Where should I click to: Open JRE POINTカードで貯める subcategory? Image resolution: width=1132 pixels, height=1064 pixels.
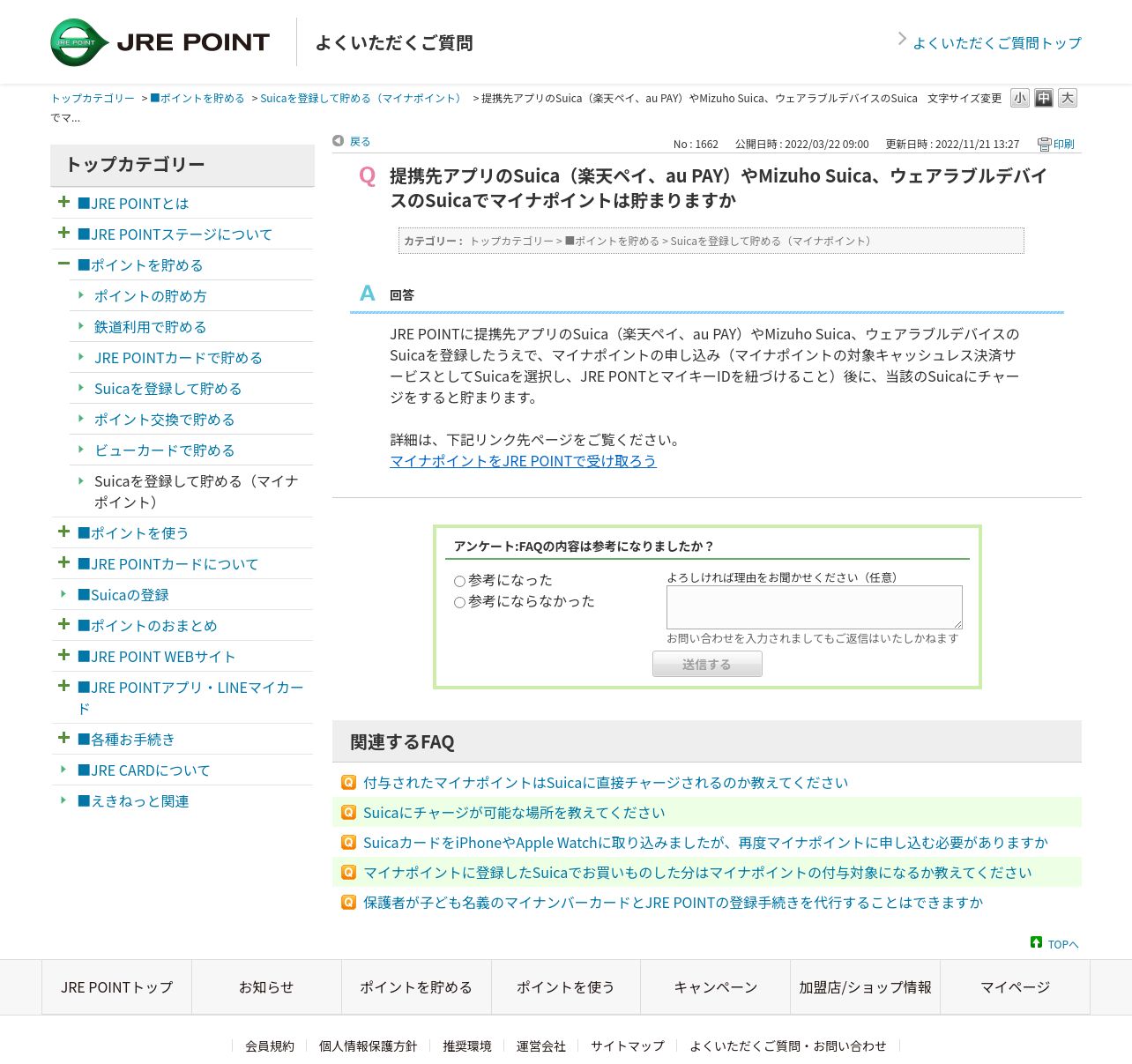pos(178,358)
